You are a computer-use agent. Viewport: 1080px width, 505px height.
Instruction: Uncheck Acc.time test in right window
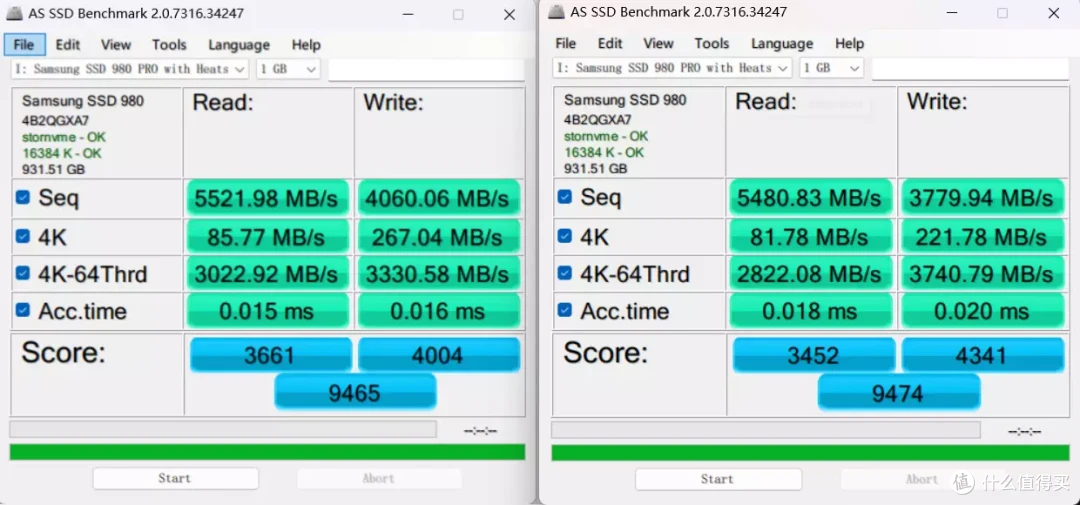565,310
